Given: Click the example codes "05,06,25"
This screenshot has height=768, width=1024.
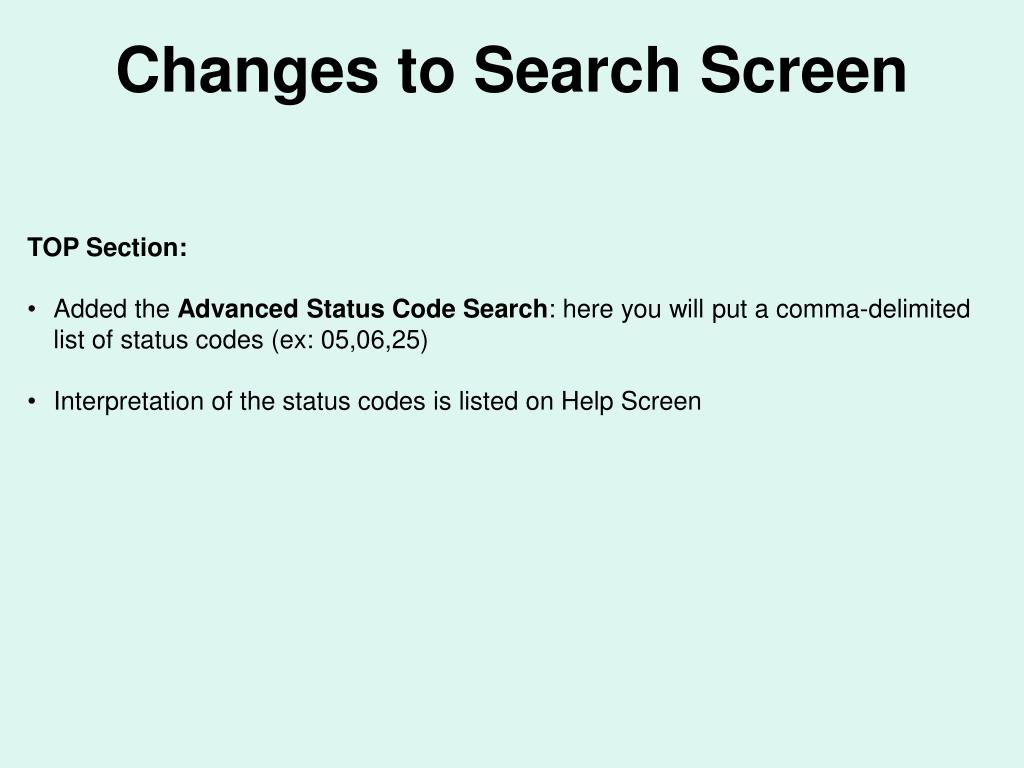Looking at the screenshot, I should [x=370, y=340].
